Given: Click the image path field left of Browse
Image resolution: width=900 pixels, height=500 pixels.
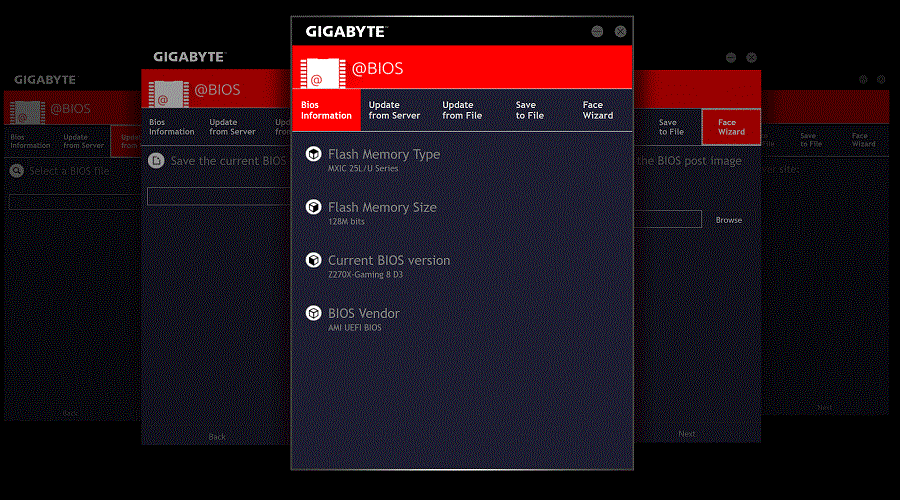Looking at the screenshot, I should tap(668, 219).
